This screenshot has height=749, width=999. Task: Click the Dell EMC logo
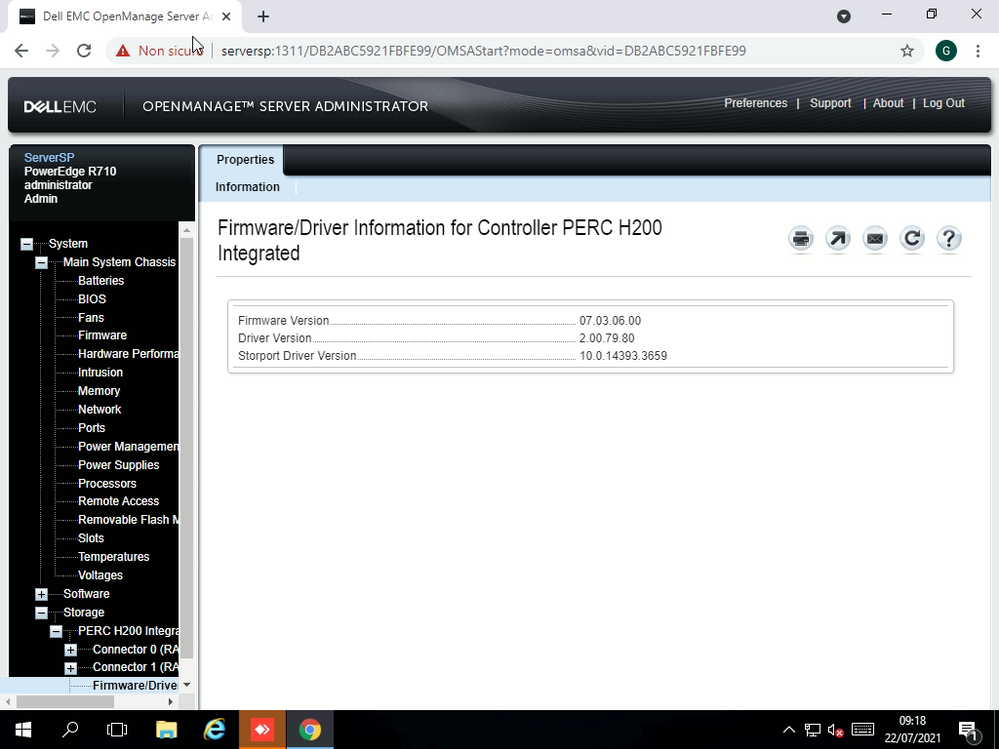[60, 106]
